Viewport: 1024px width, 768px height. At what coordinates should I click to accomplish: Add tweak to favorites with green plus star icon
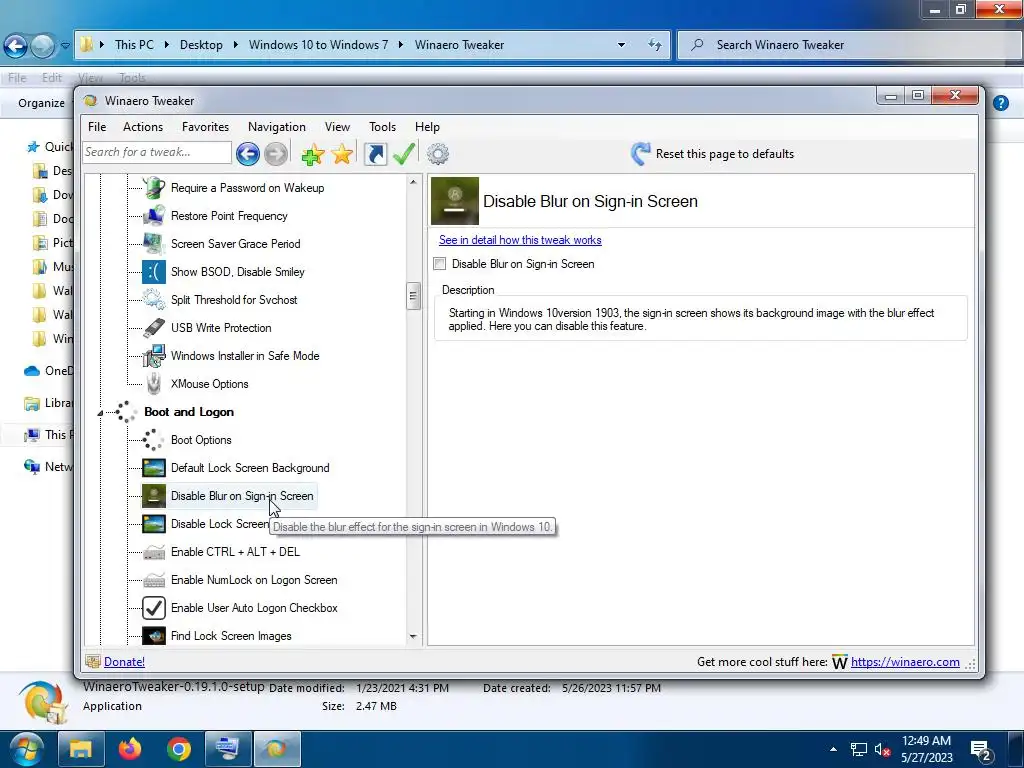pyautogui.click(x=313, y=154)
